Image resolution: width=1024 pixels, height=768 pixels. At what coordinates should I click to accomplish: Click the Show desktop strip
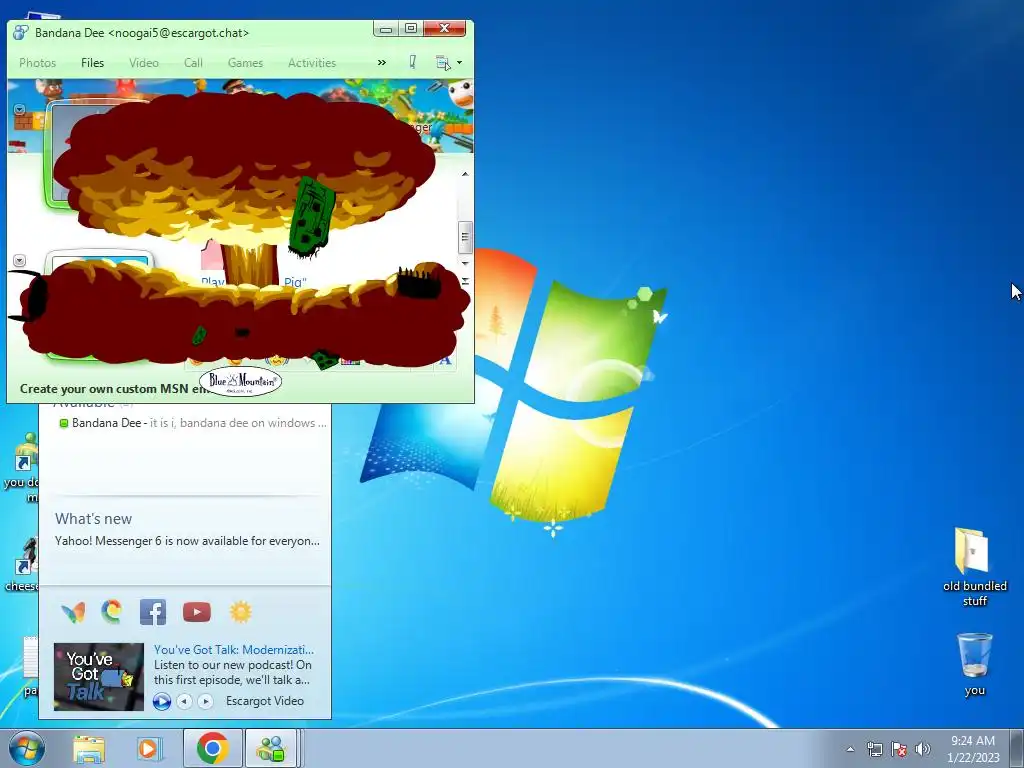click(1017, 748)
